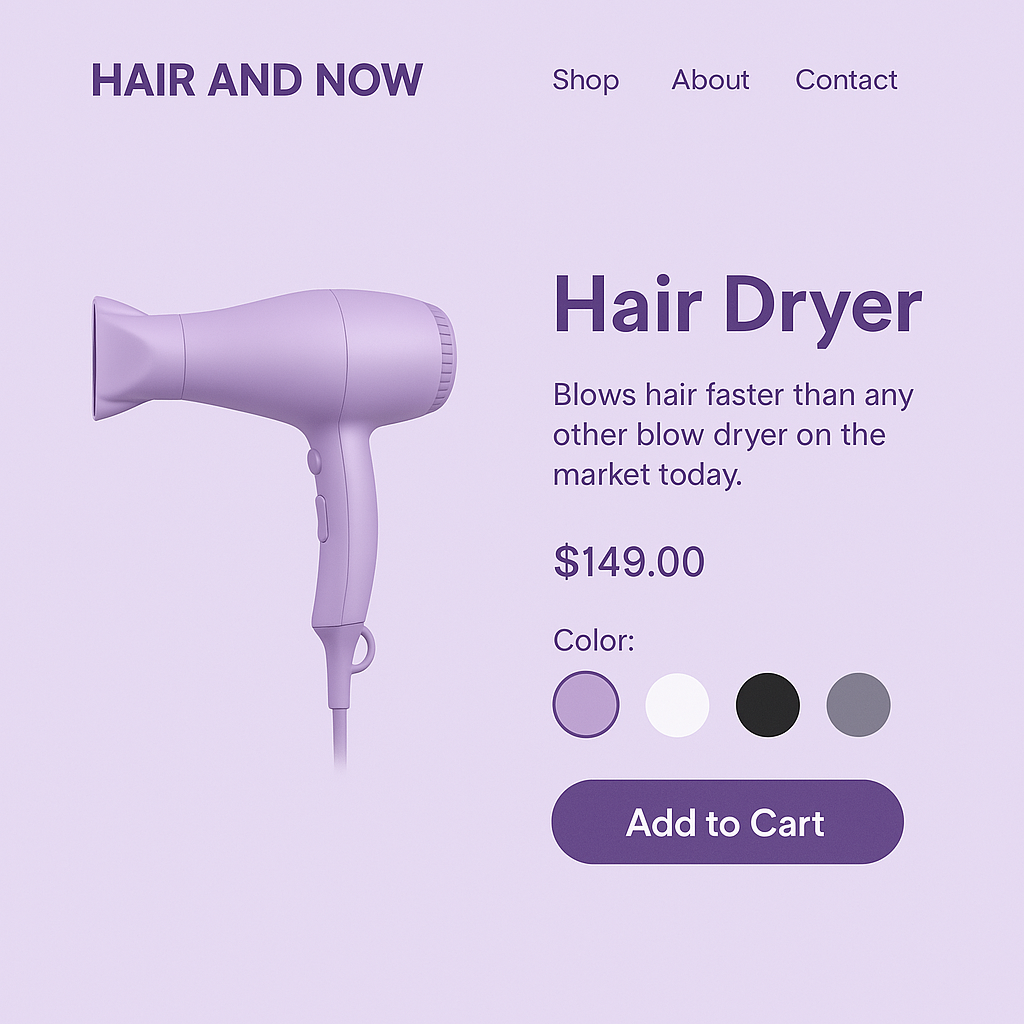1024x1024 pixels.
Task: Click the slide switch on dryer handle
Action: pos(321,519)
